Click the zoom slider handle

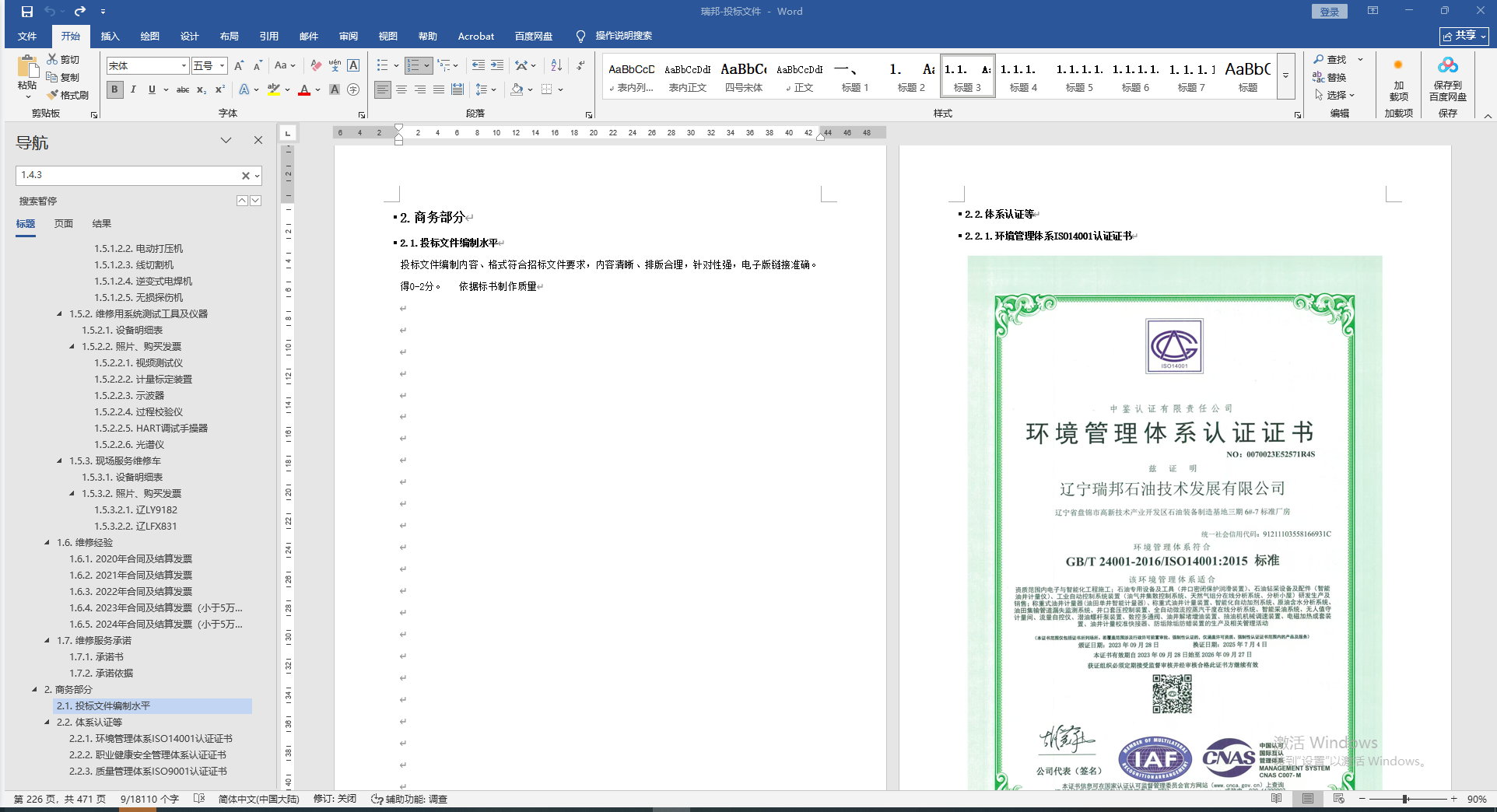coord(1405,799)
